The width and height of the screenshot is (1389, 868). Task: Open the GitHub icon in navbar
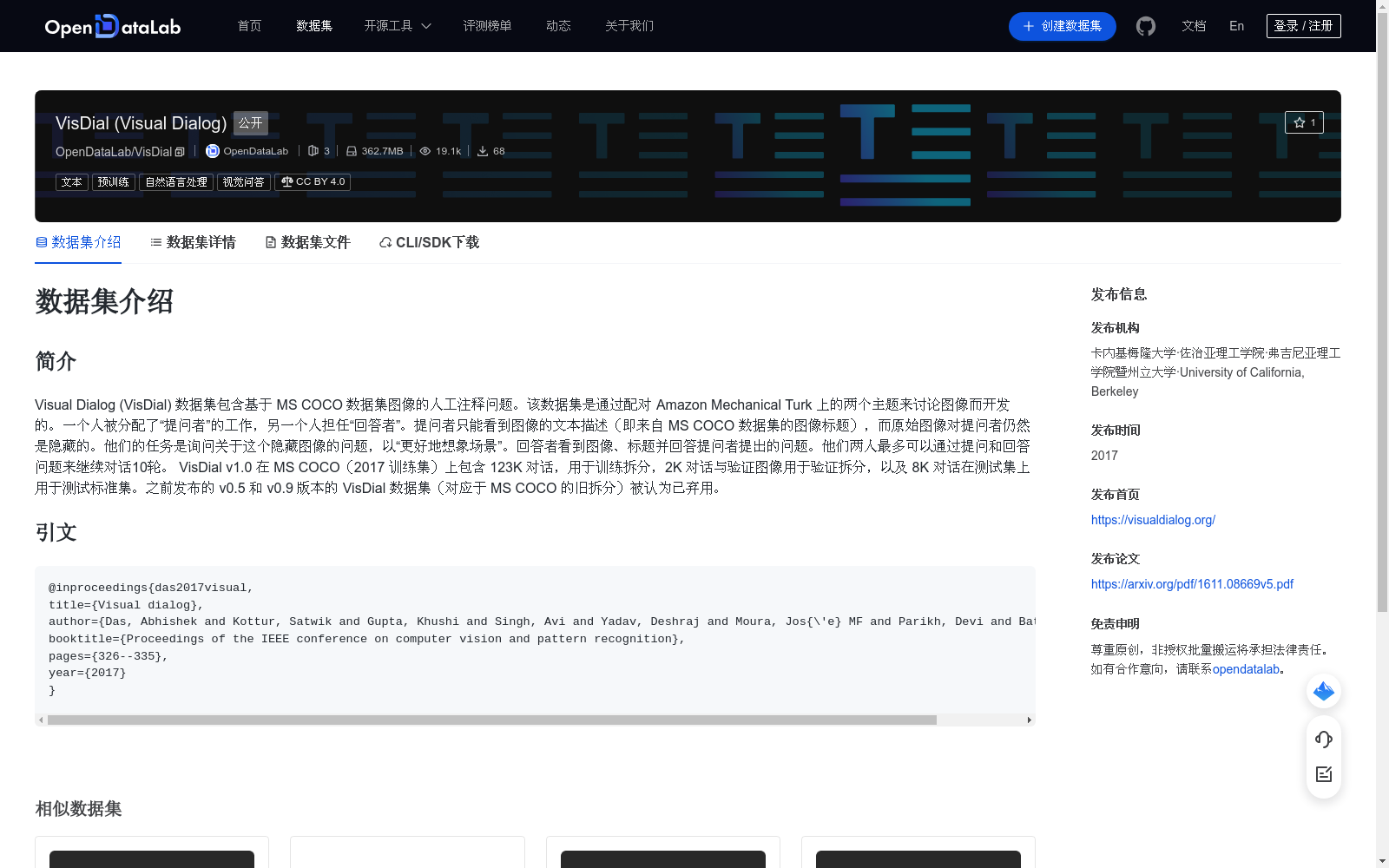point(1146,26)
